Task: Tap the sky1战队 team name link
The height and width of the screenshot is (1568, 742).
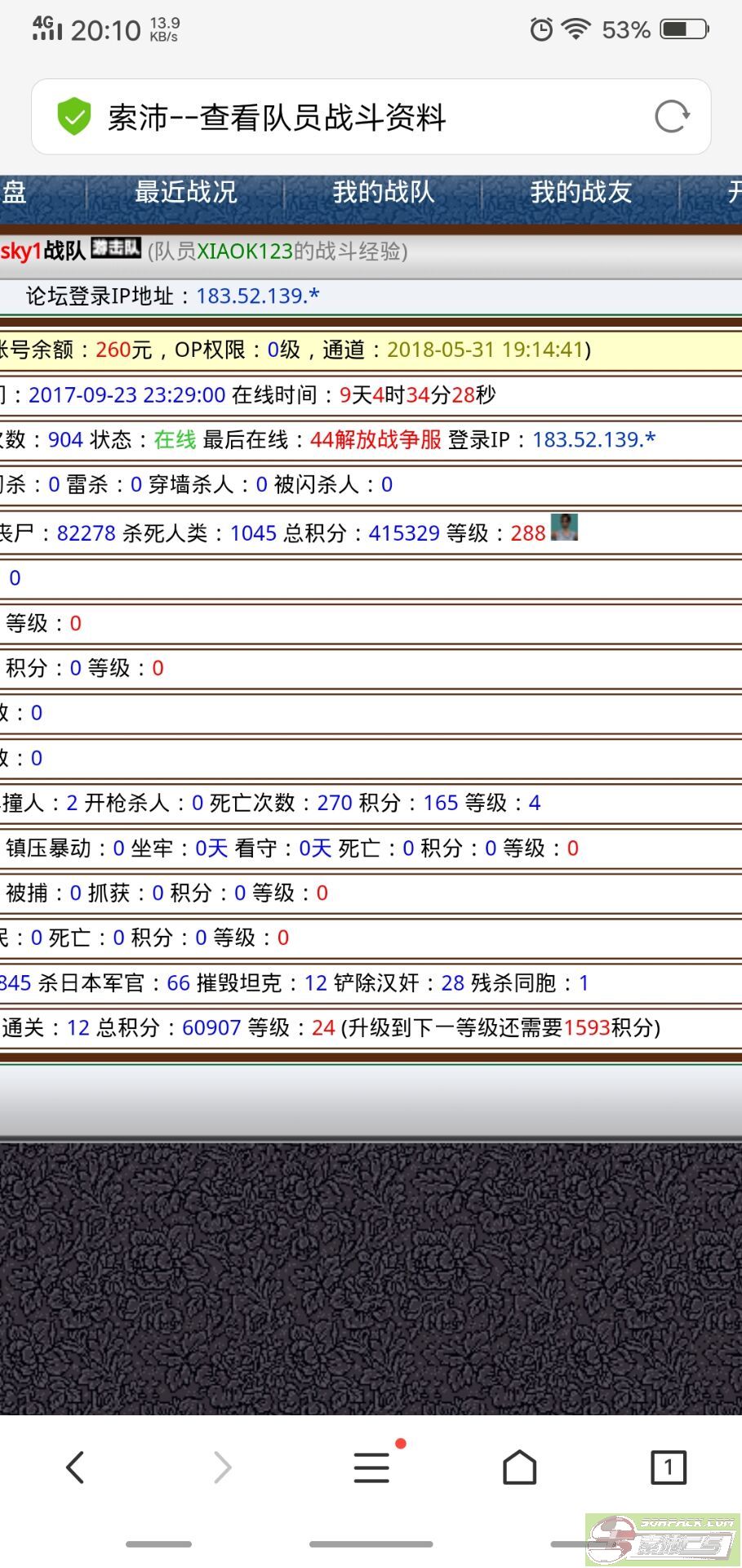Action: 42,251
